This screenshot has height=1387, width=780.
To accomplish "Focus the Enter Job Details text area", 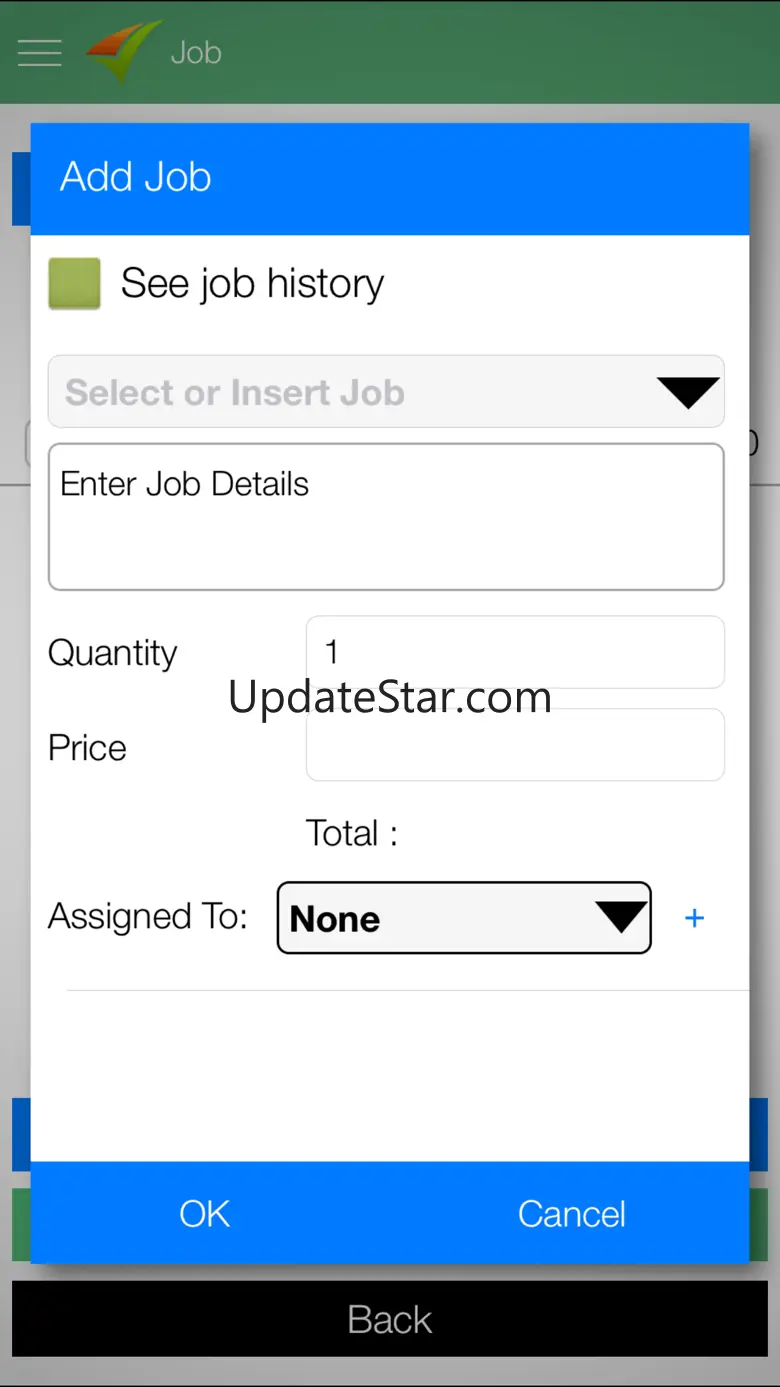I will click(386, 517).
